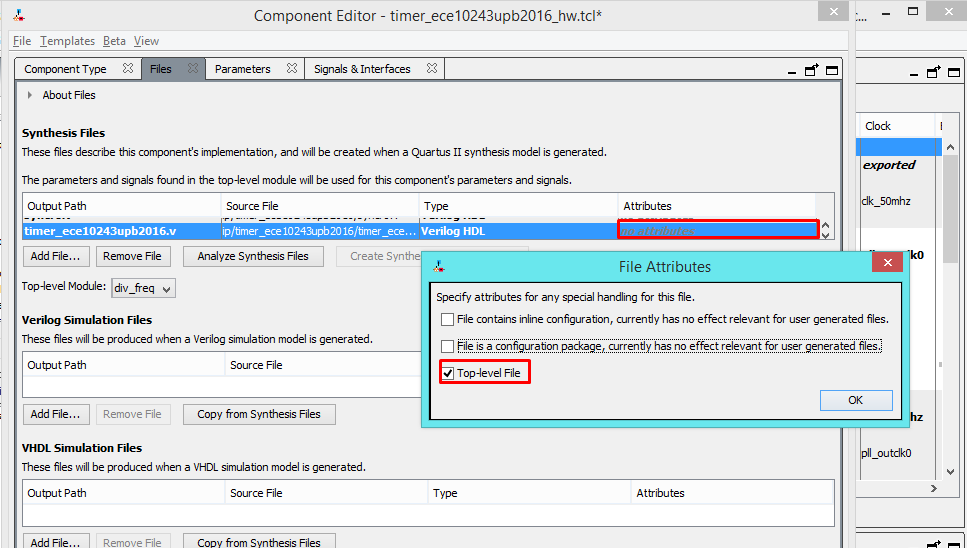Close the Files tab icon
967x548 pixels.
point(193,68)
